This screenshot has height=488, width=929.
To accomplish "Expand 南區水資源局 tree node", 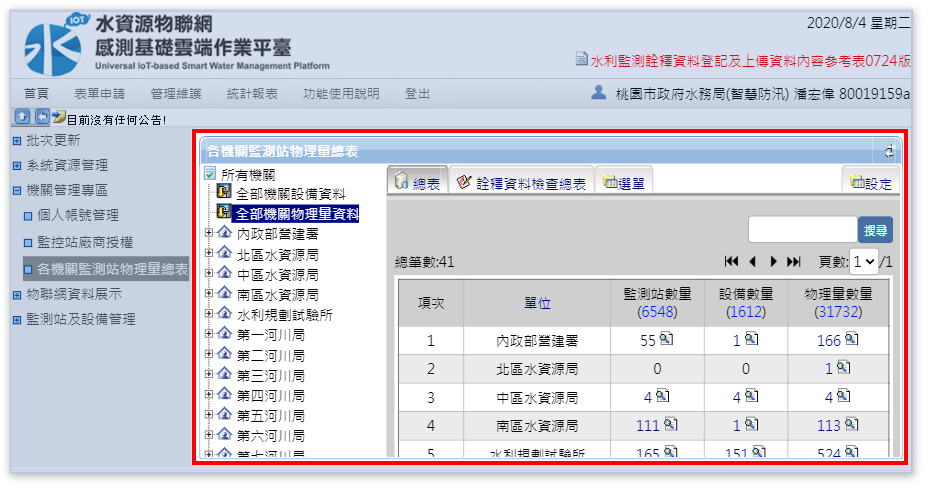I will (x=209, y=293).
